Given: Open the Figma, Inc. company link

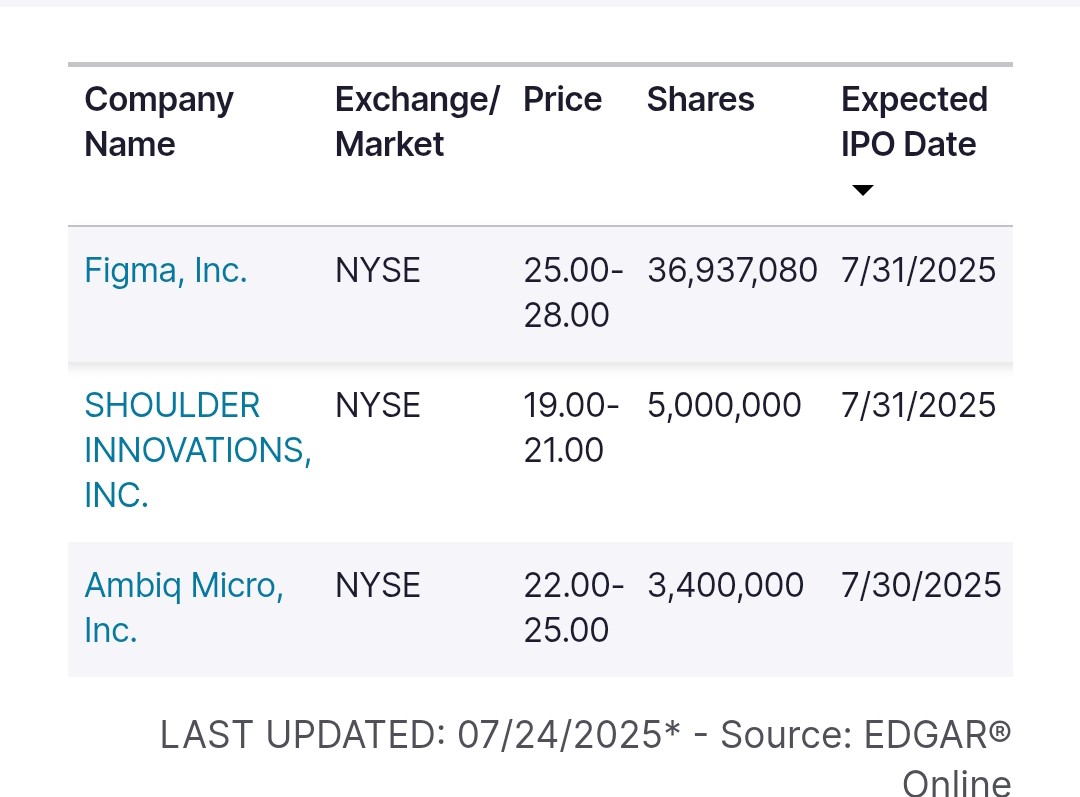Looking at the screenshot, I should coord(165,270).
